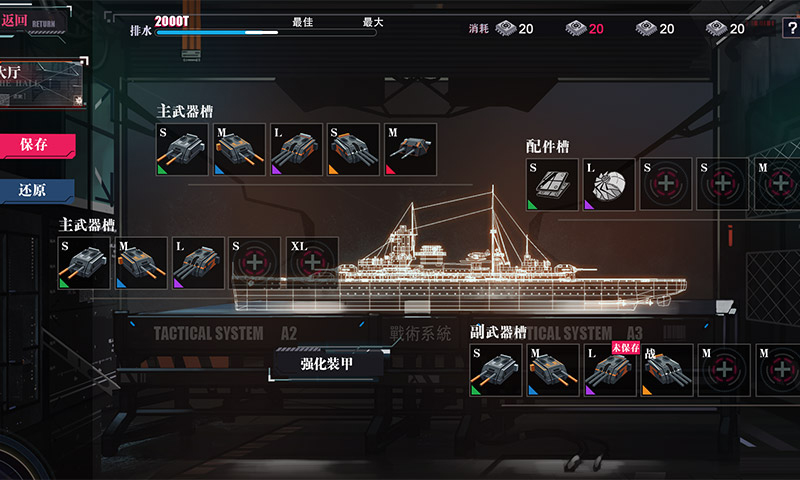Screen dimensions: 800x480
Task: Select the green S turret in top 主武器槽
Action: 182,149
